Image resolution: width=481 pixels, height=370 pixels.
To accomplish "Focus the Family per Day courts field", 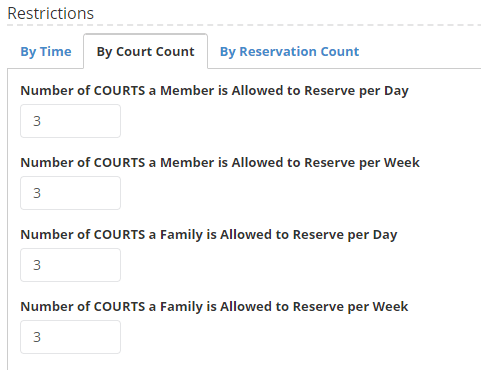I will (70, 265).
